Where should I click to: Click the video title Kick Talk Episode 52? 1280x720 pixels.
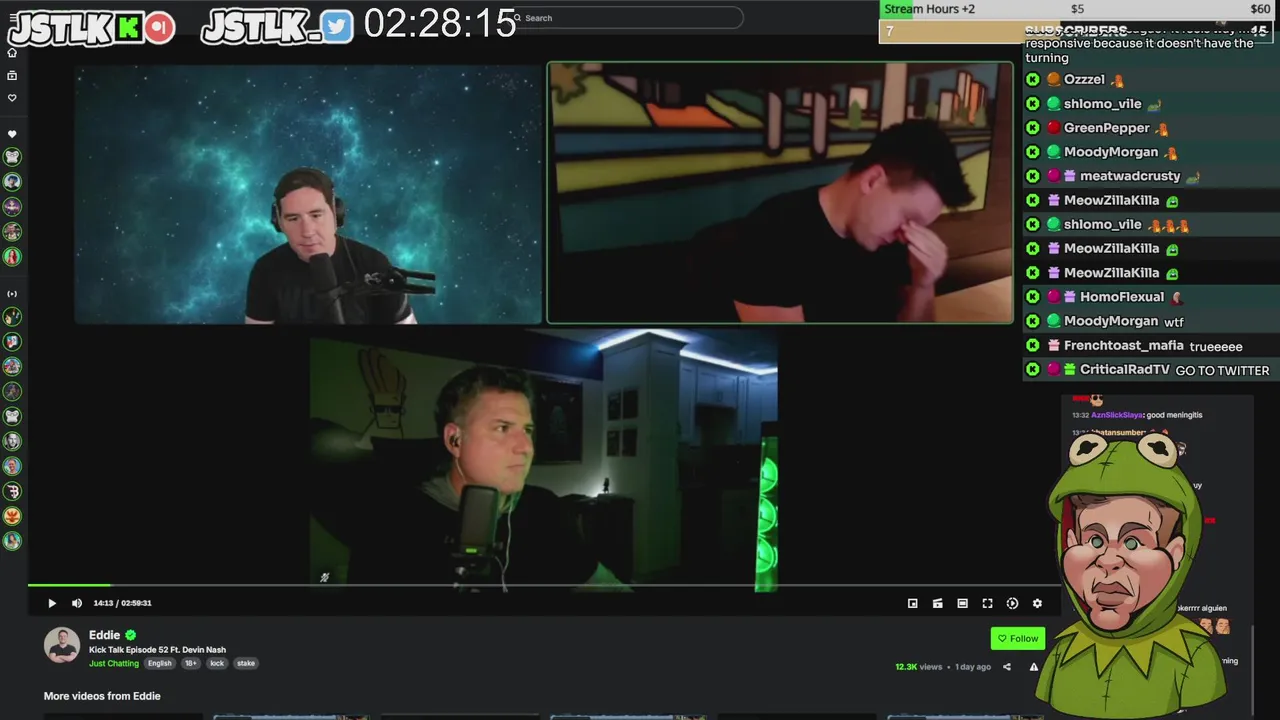coord(157,650)
